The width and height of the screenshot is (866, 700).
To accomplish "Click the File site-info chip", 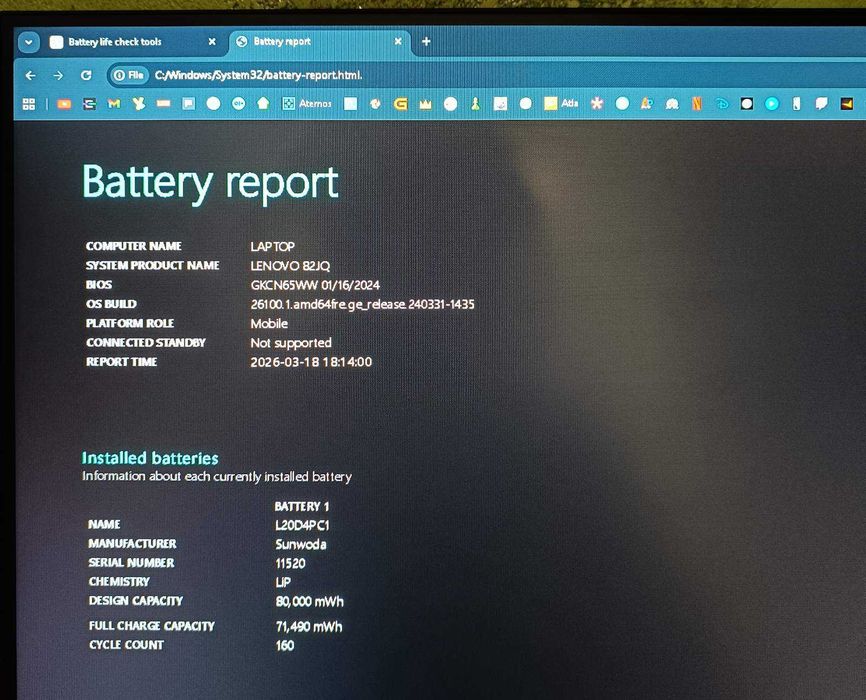I will [129, 75].
